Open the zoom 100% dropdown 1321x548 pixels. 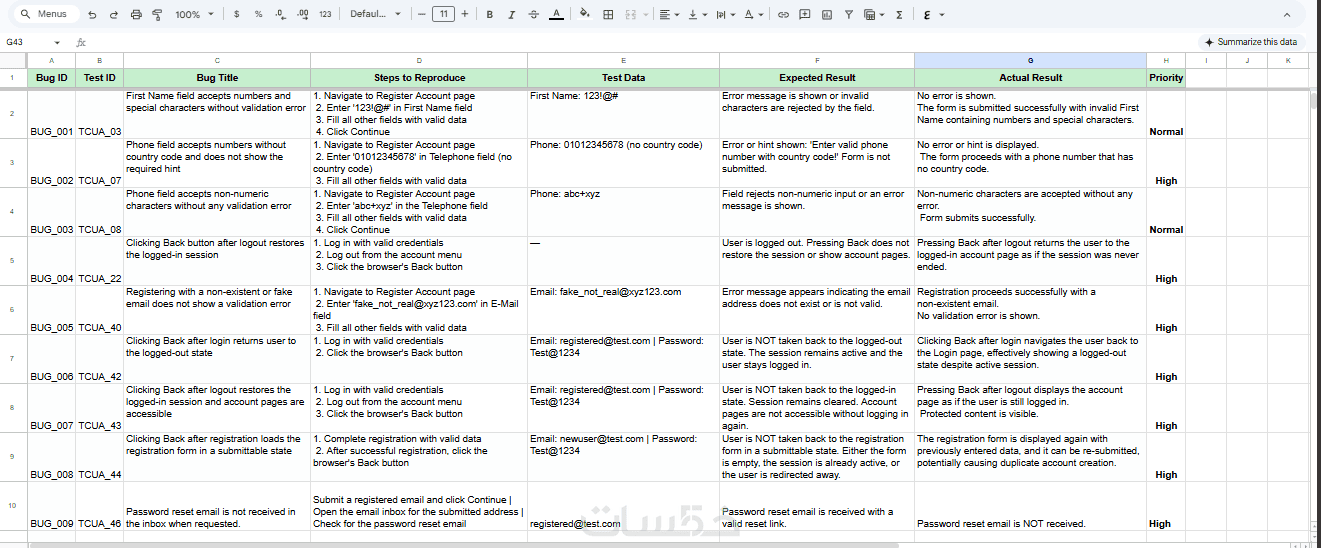click(x=194, y=15)
